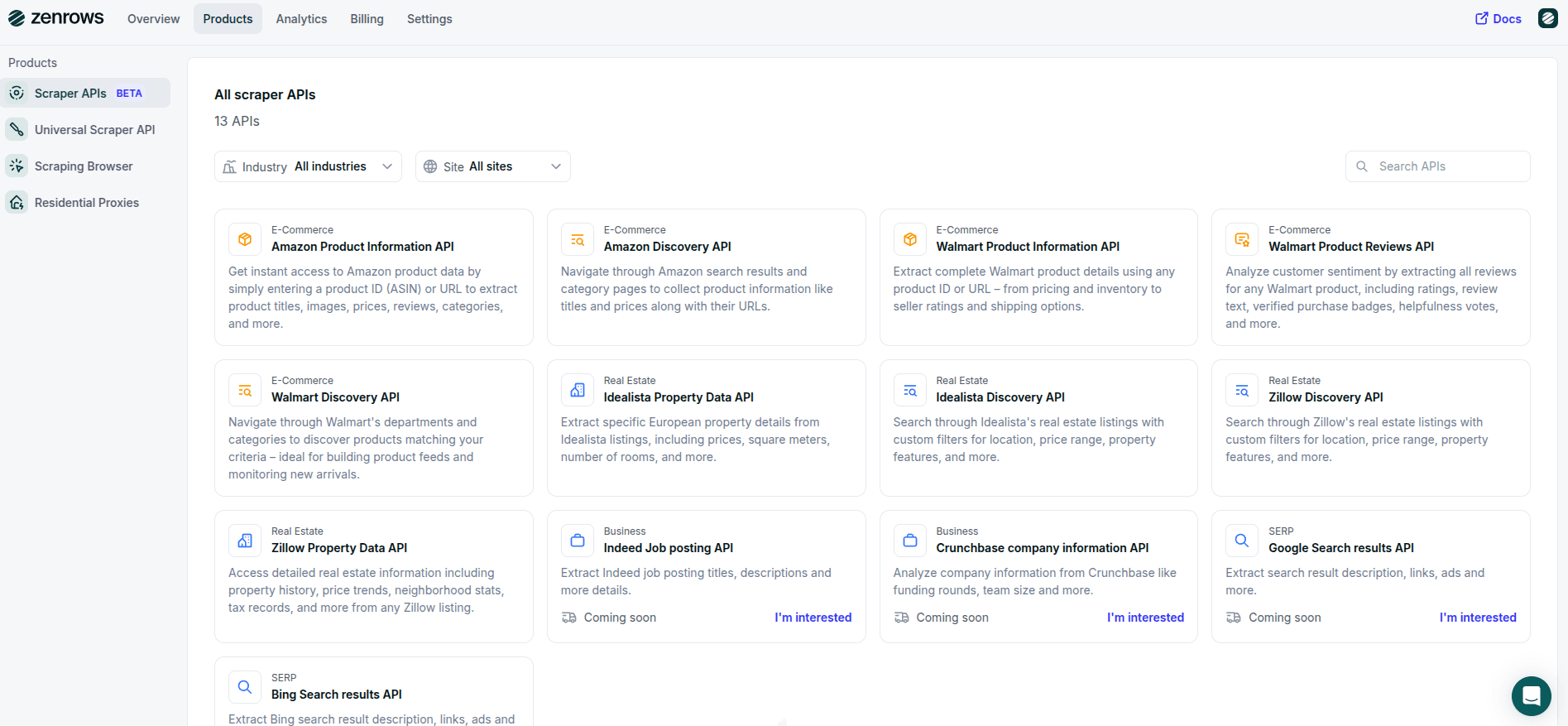This screenshot has width=1568, height=726.
Task: Click the BETA badge beside Scraper APIs
Action: pos(129,94)
